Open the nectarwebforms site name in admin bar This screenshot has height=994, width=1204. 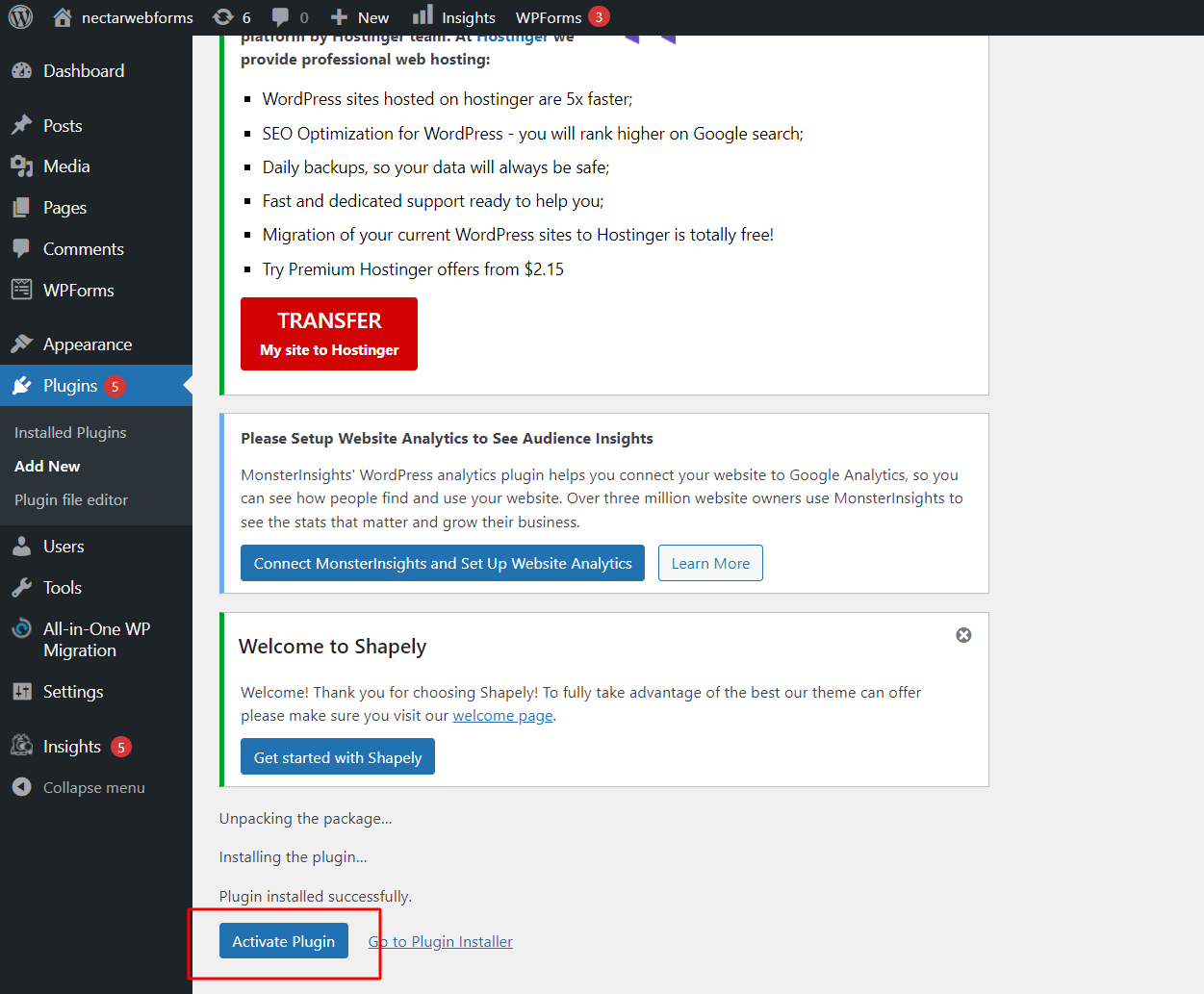(138, 17)
